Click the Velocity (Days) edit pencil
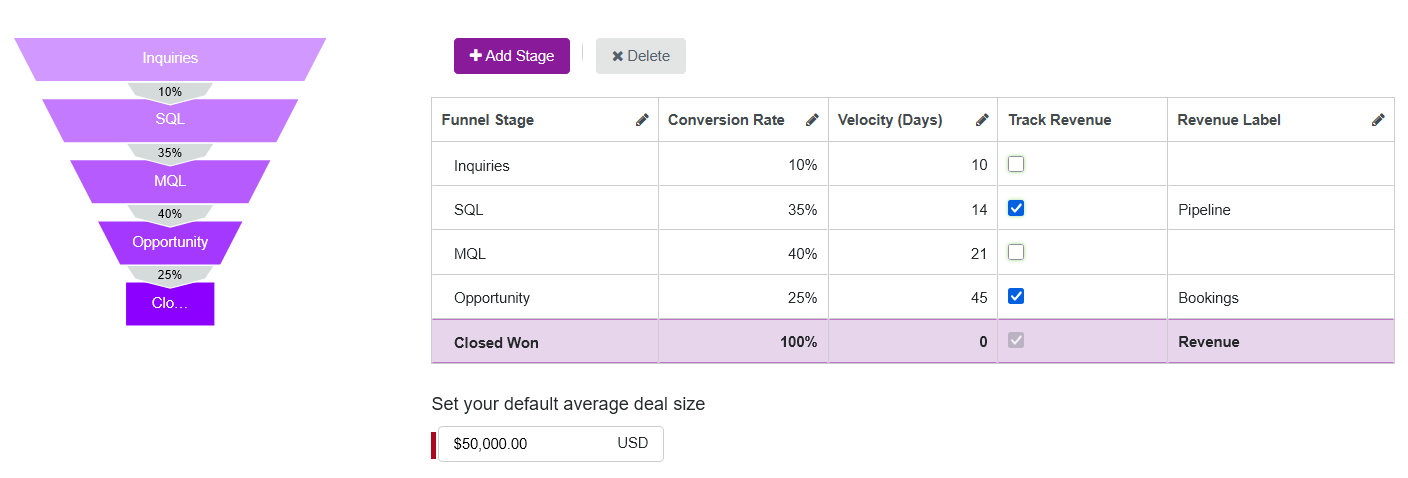Screen dimensions: 1408x478 pos(982,120)
